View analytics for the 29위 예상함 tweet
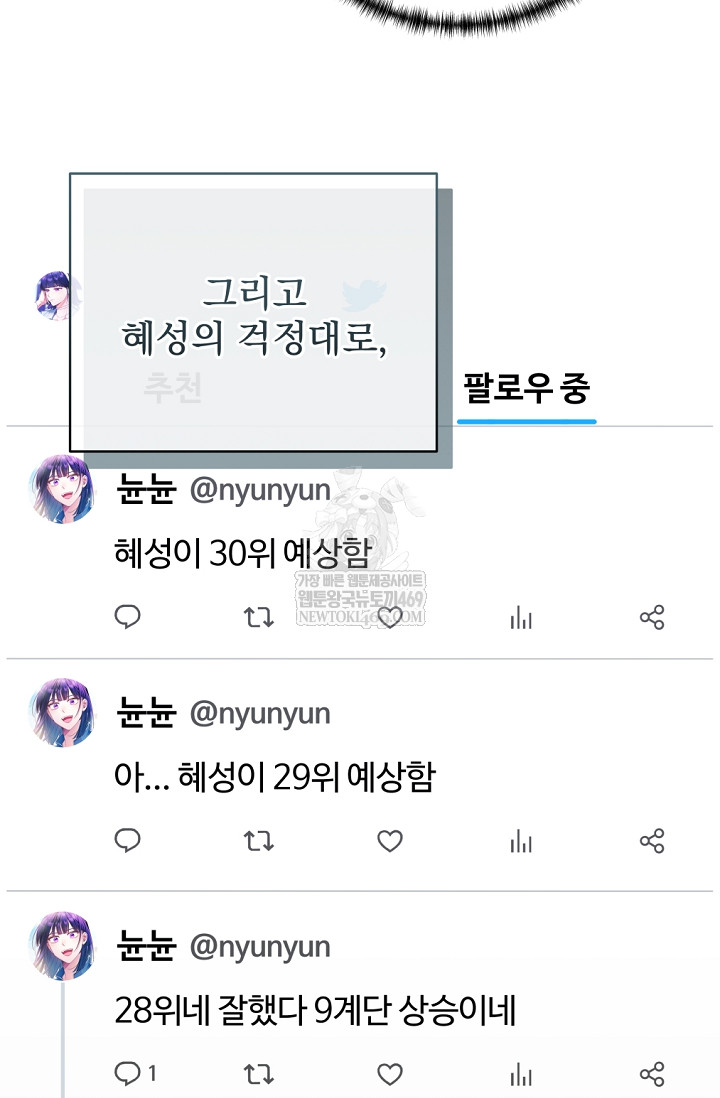Image resolution: width=720 pixels, height=1098 pixels. point(521,841)
